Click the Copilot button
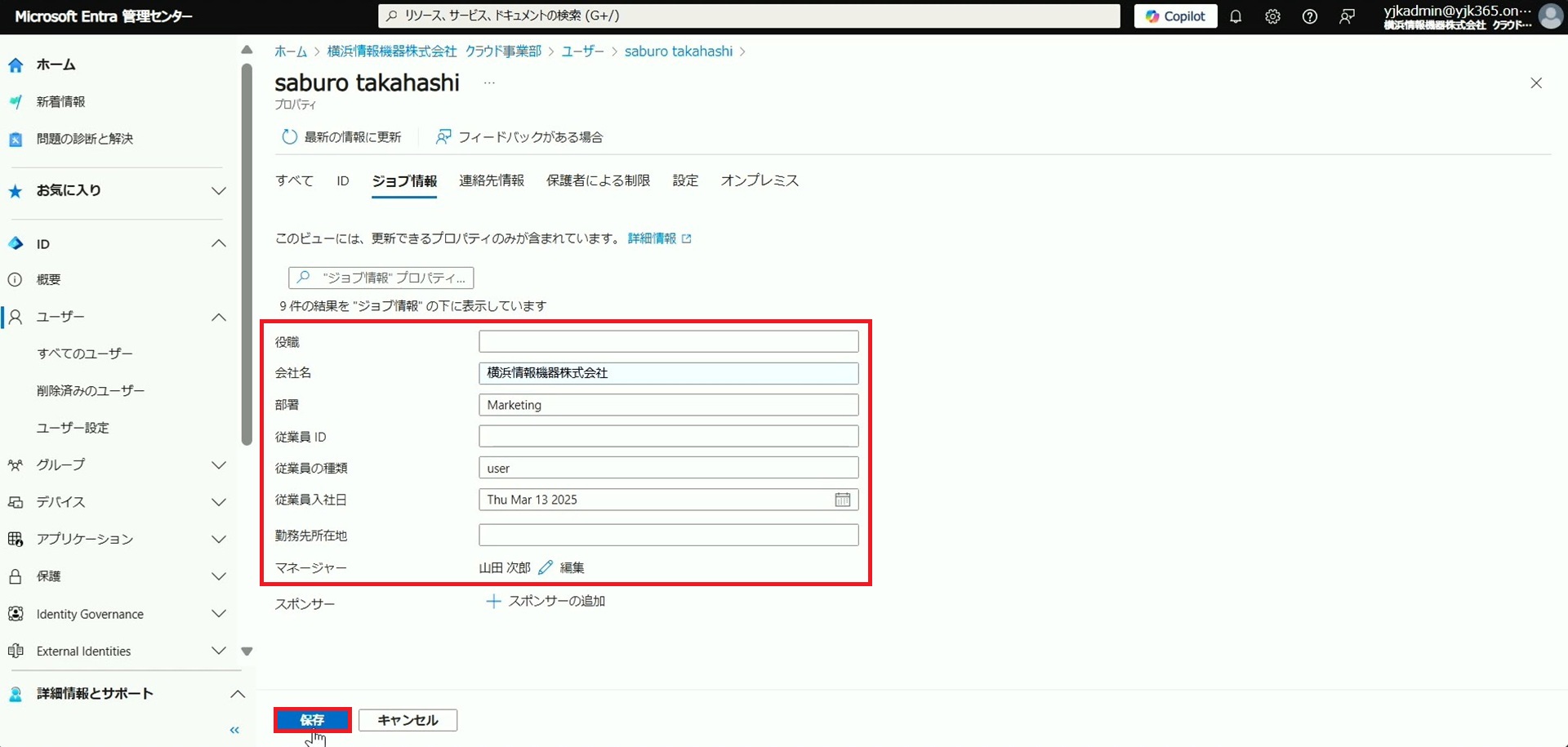1568x747 pixels. (1174, 16)
